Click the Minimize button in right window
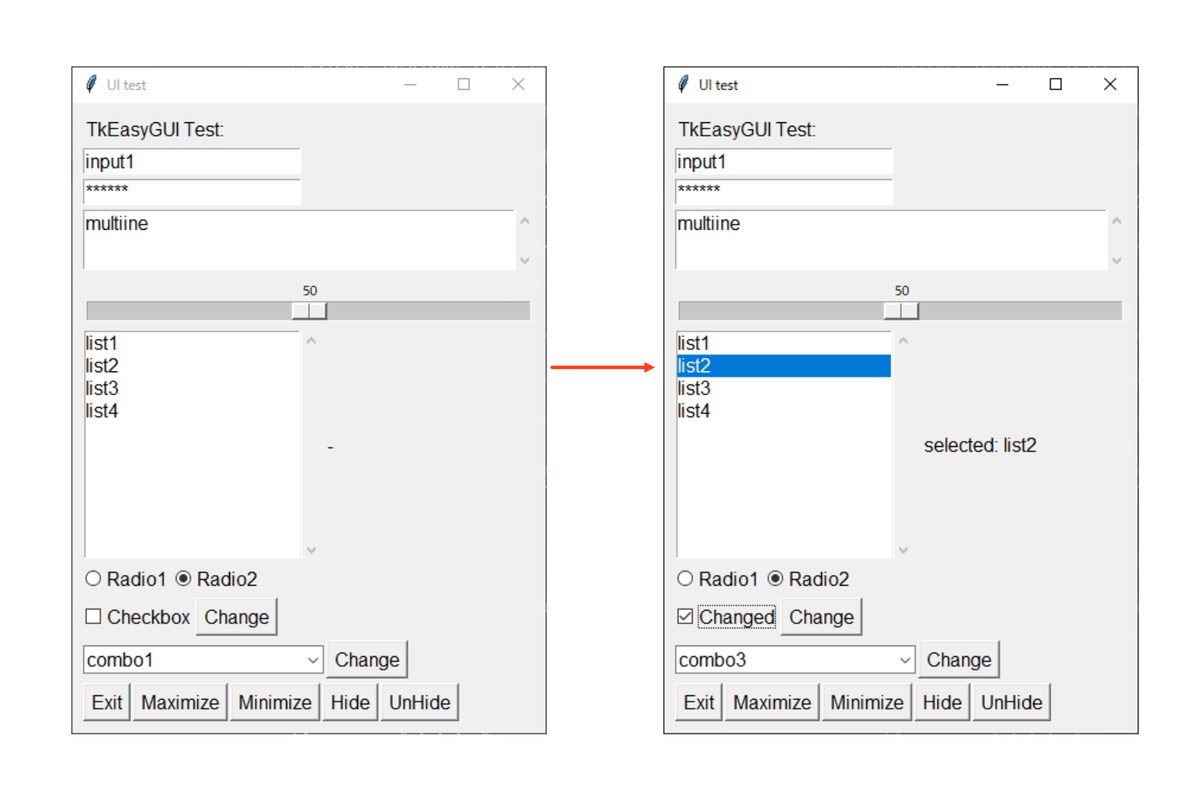 (x=867, y=702)
